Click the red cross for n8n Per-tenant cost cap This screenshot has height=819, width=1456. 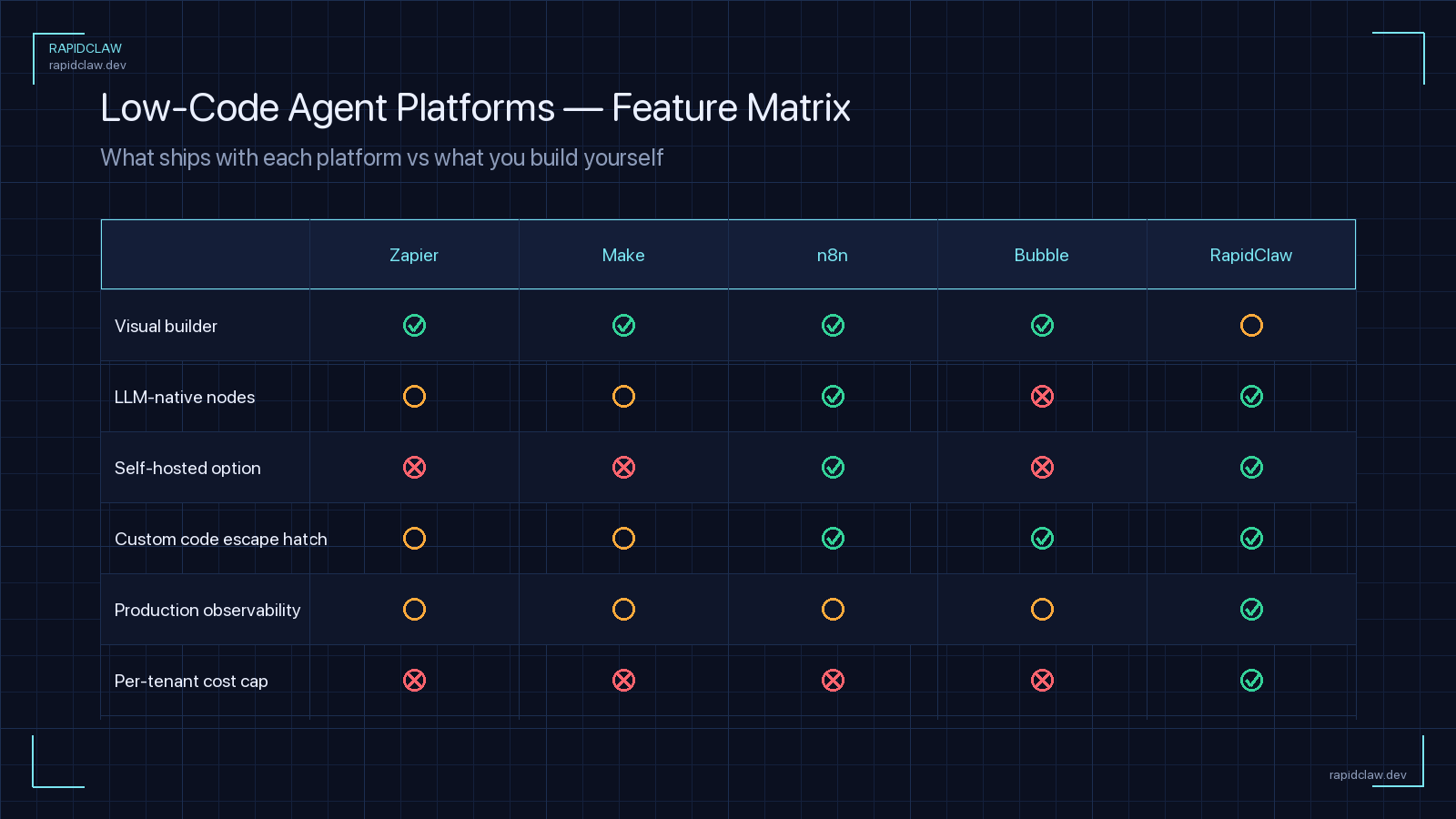pyautogui.click(x=833, y=680)
